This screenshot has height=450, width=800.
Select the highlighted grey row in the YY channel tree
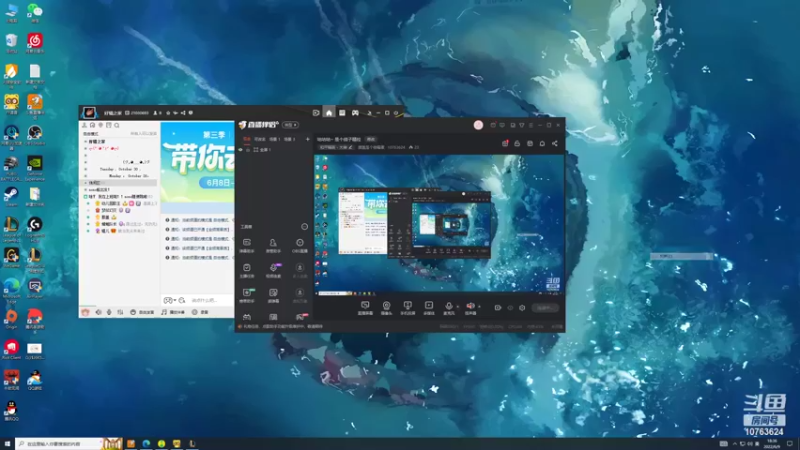(x=119, y=183)
